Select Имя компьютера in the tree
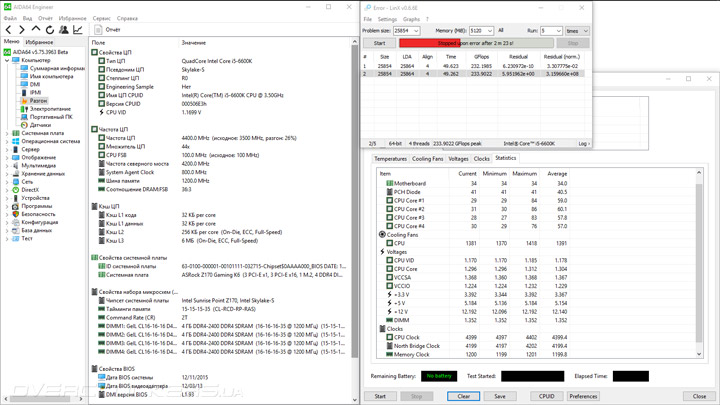Image resolution: width=720 pixels, height=405 pixels. coord(51,76)
